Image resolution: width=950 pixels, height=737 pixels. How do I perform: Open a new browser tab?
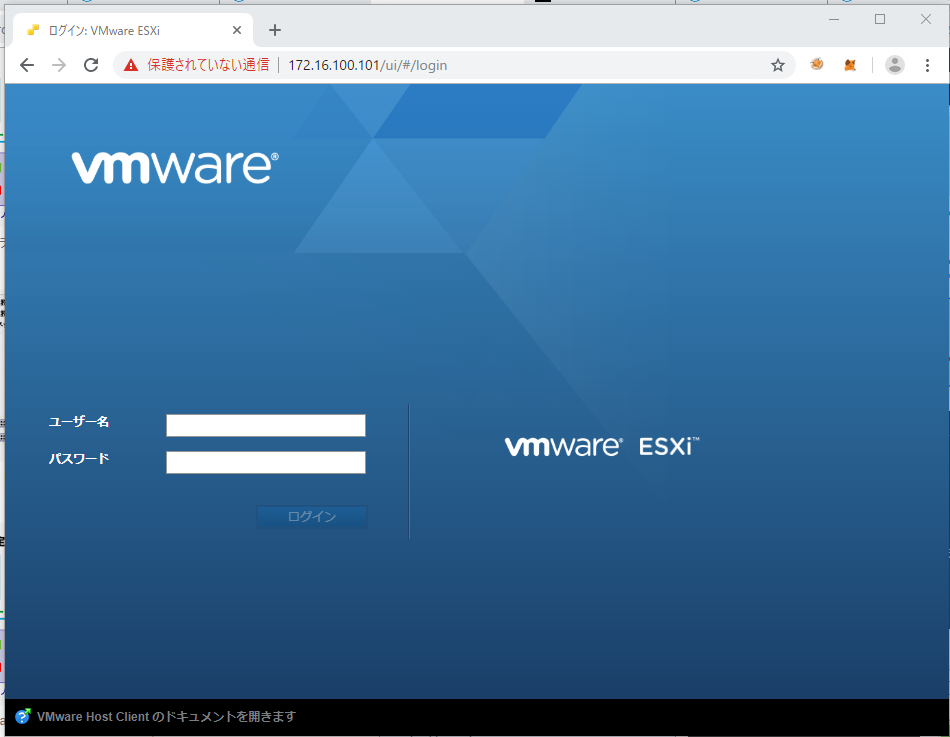[275, 30]
